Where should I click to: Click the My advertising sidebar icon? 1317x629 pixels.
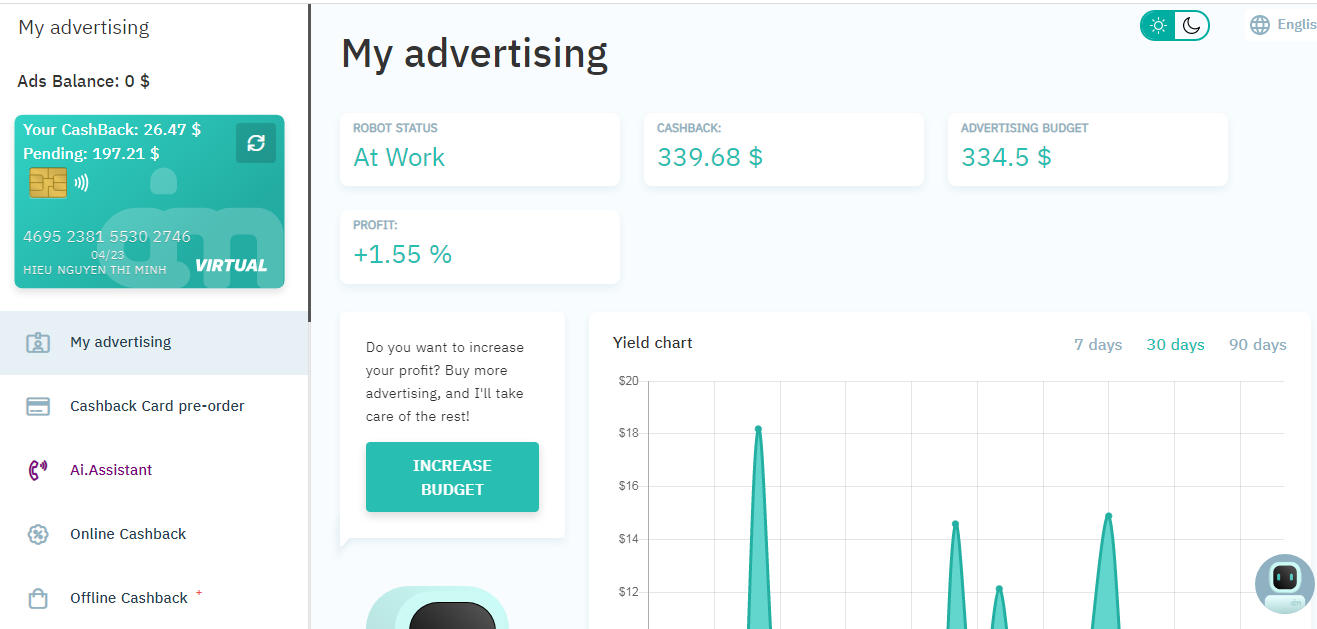click(x=38, y=343)
